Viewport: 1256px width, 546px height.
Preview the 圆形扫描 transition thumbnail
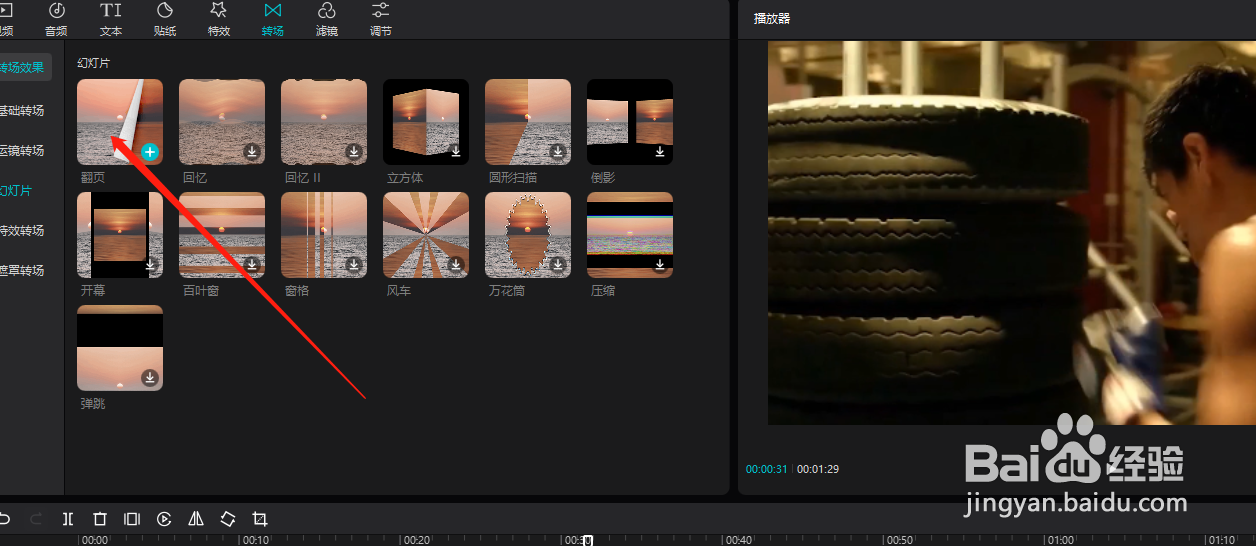(x=528, y=122)
